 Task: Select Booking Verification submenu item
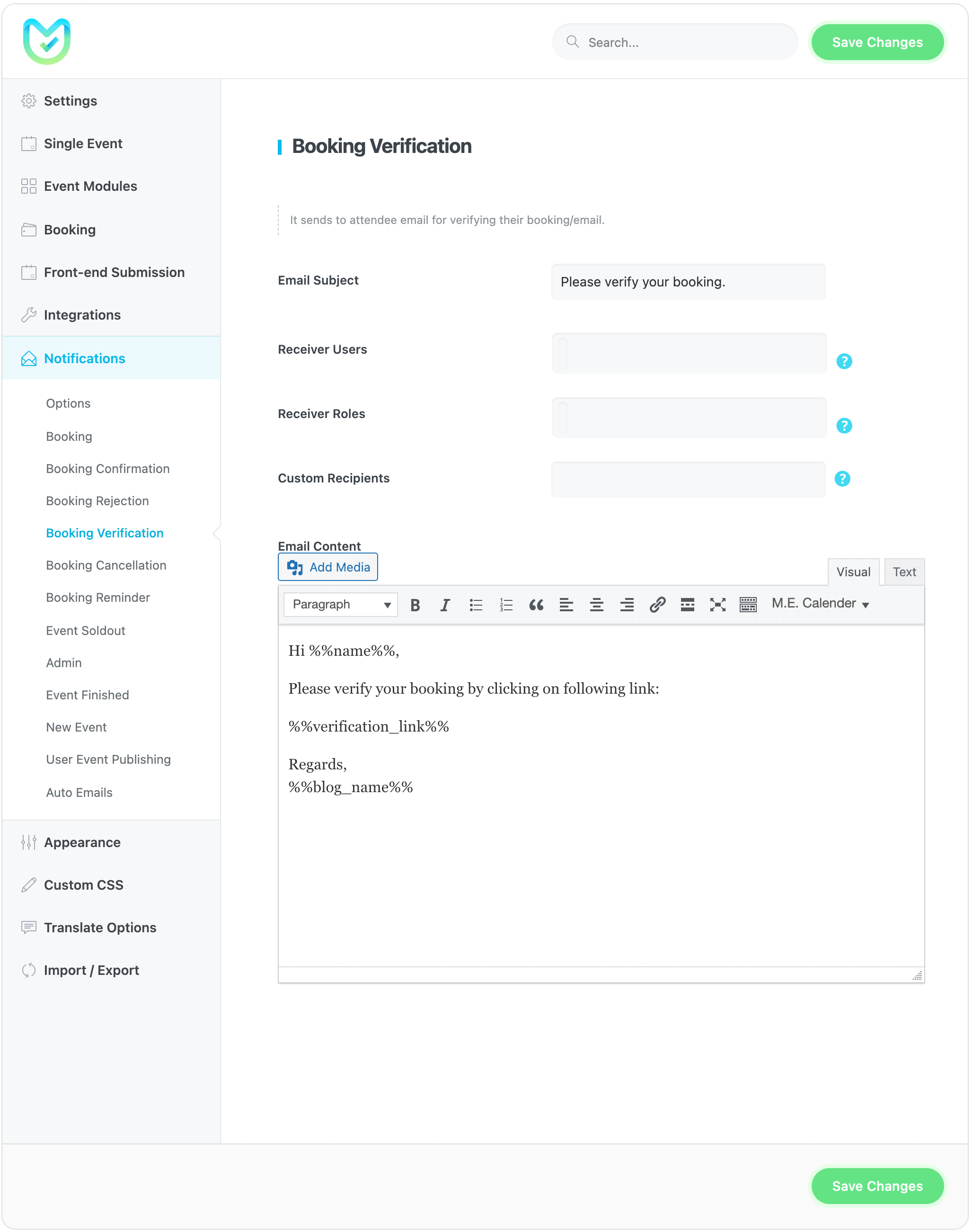105,533
